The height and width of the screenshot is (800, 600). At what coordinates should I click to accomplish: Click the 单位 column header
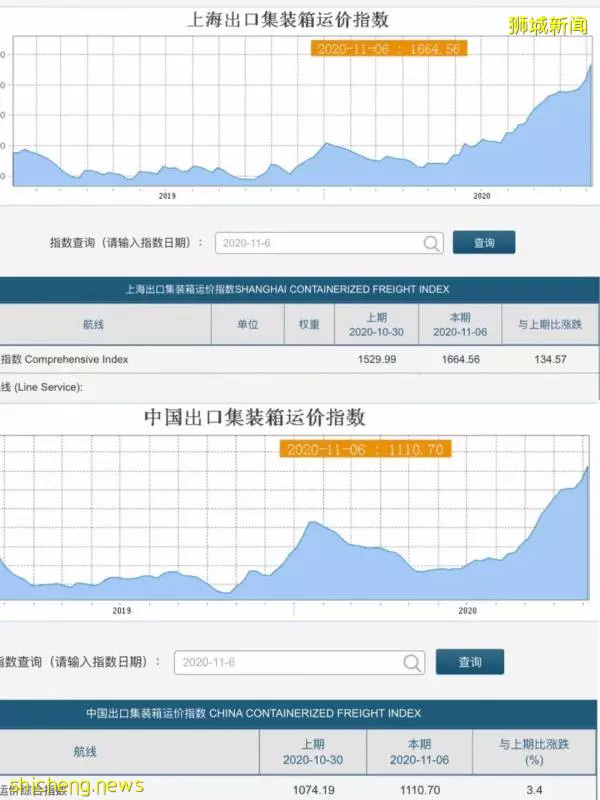(x=247, y=324)
